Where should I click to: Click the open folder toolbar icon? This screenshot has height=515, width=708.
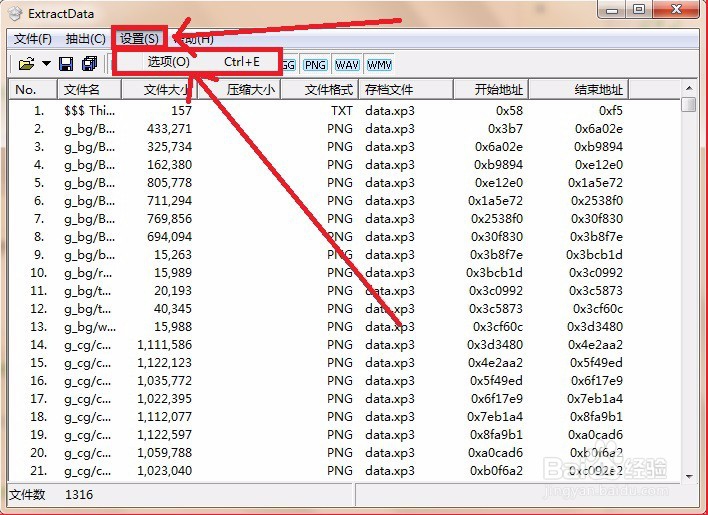coord(27,64)
